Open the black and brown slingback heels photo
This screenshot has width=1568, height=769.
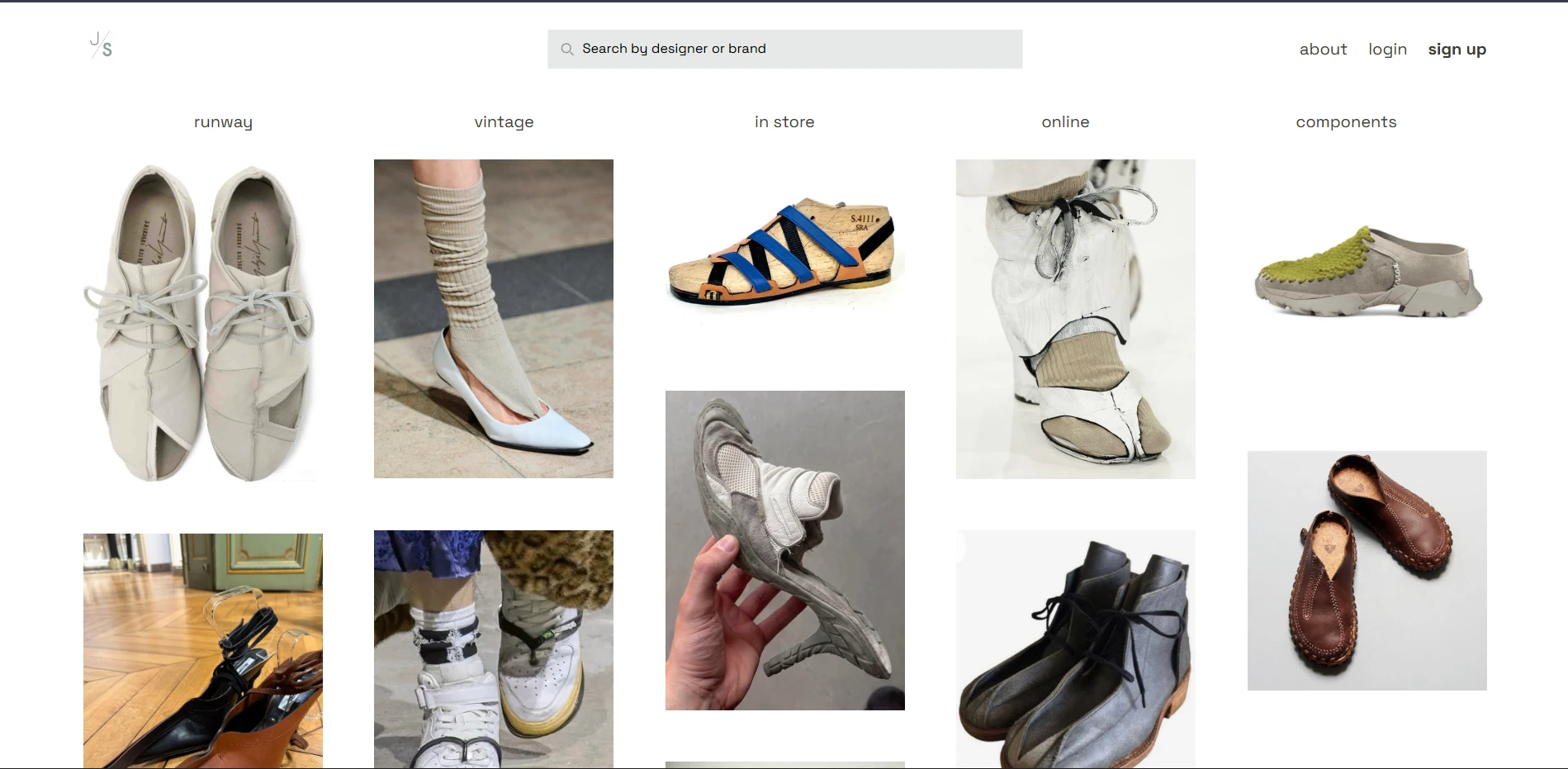pyautogui.click(x=203, y=651)
